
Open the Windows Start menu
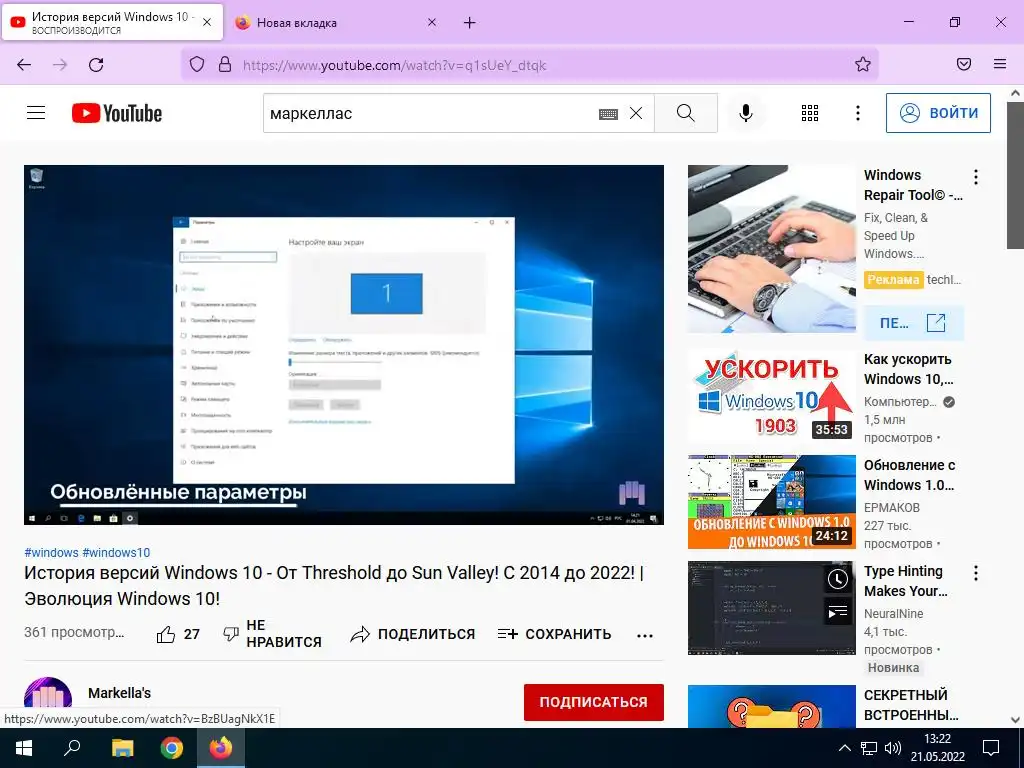pyautogui.click(x=24, y=748)
